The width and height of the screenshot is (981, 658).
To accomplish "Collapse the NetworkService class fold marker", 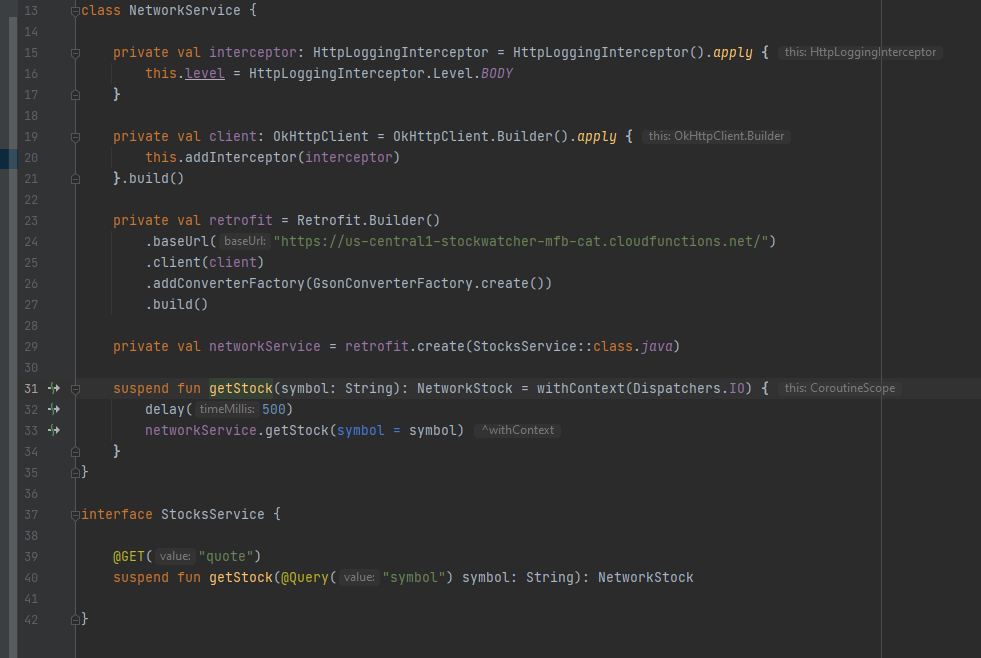I will (76, 11).
